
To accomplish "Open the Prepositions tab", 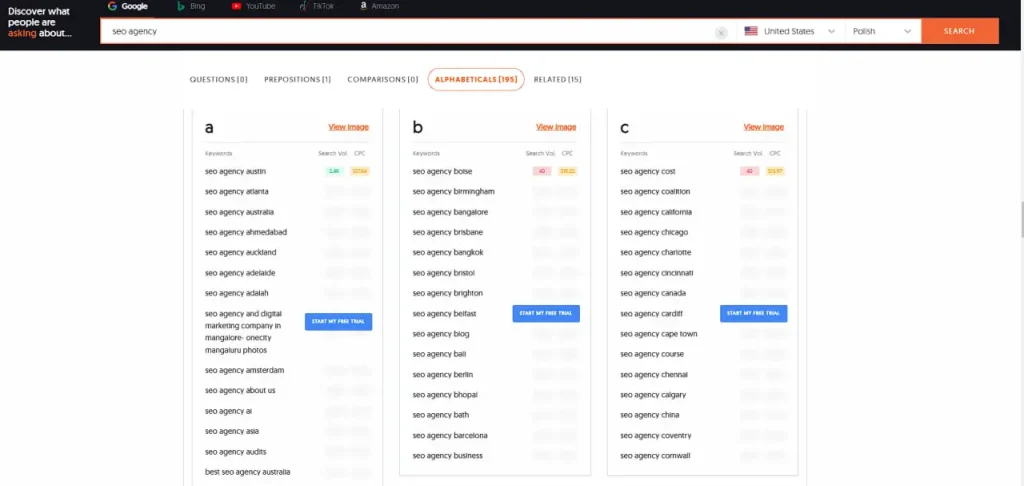I will [x=297, y=79].
